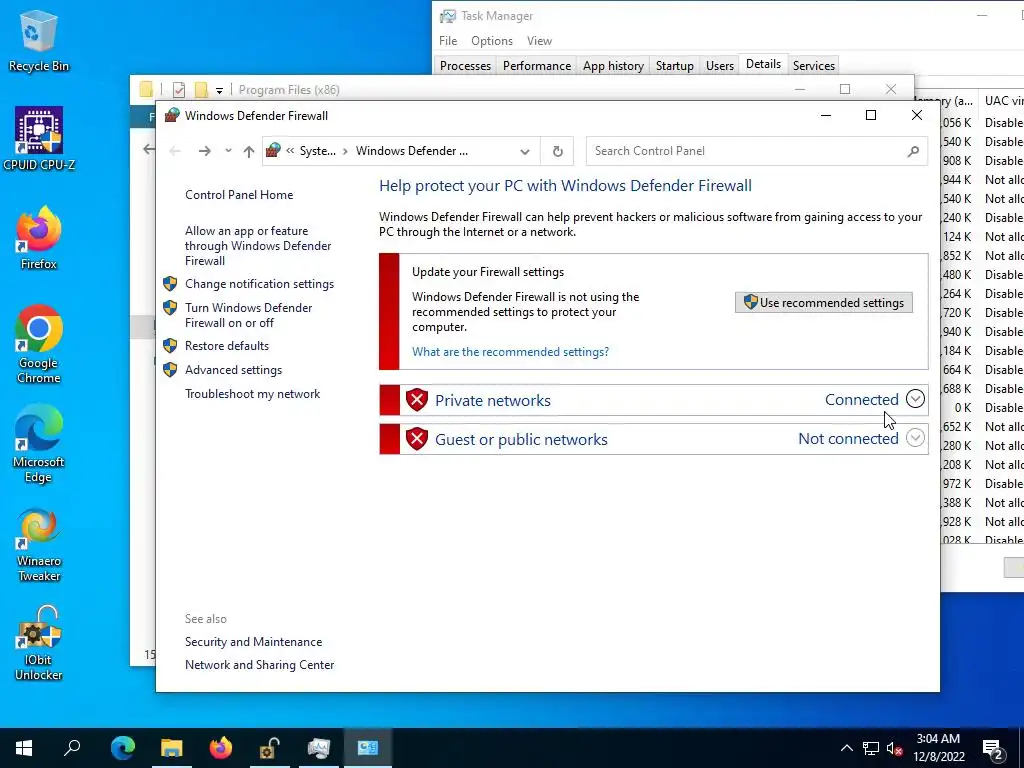Show hidden system tray icons

(x=846, y=748)
